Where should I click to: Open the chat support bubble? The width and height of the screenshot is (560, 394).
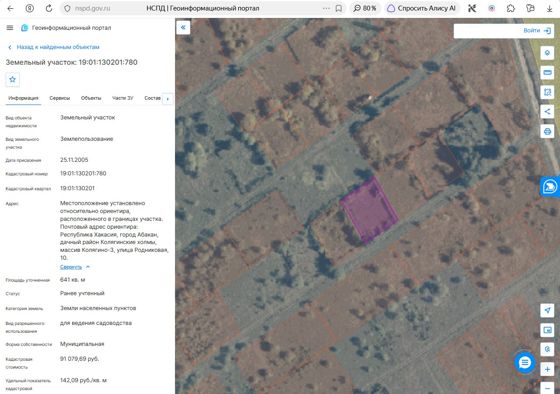tap(525, 363)
